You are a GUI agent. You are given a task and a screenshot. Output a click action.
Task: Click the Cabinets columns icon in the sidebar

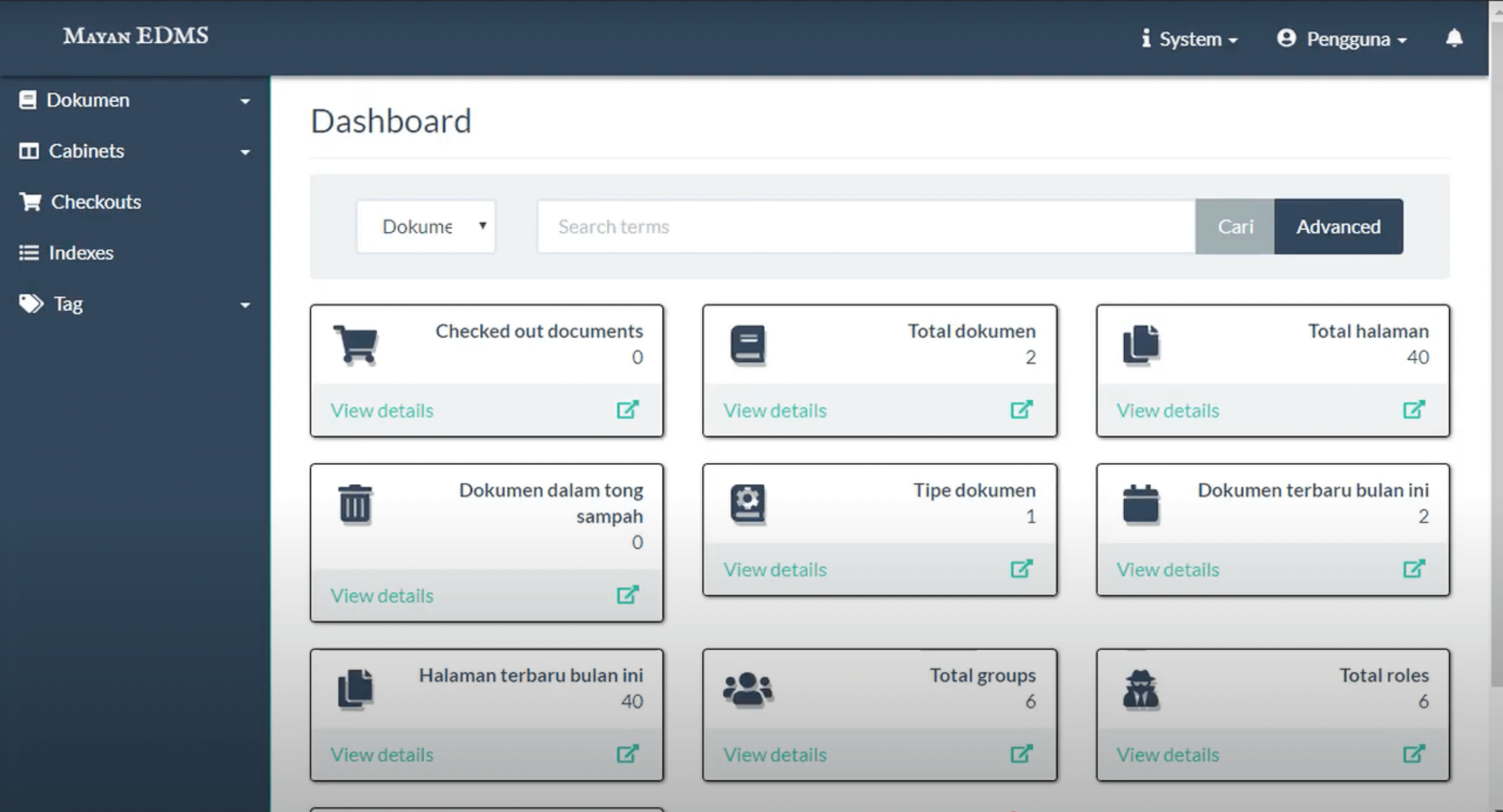(29, 151)
